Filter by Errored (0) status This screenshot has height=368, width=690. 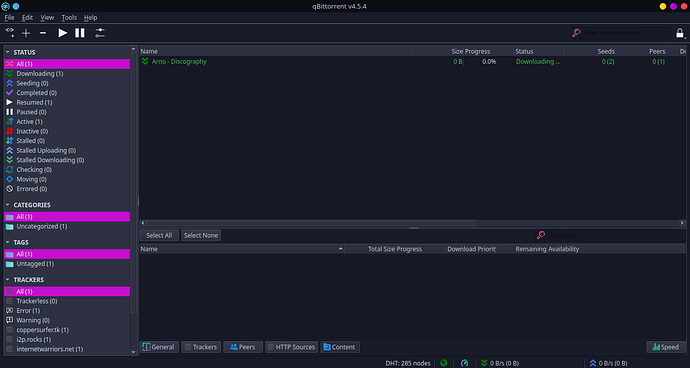(x=67, y=189)
